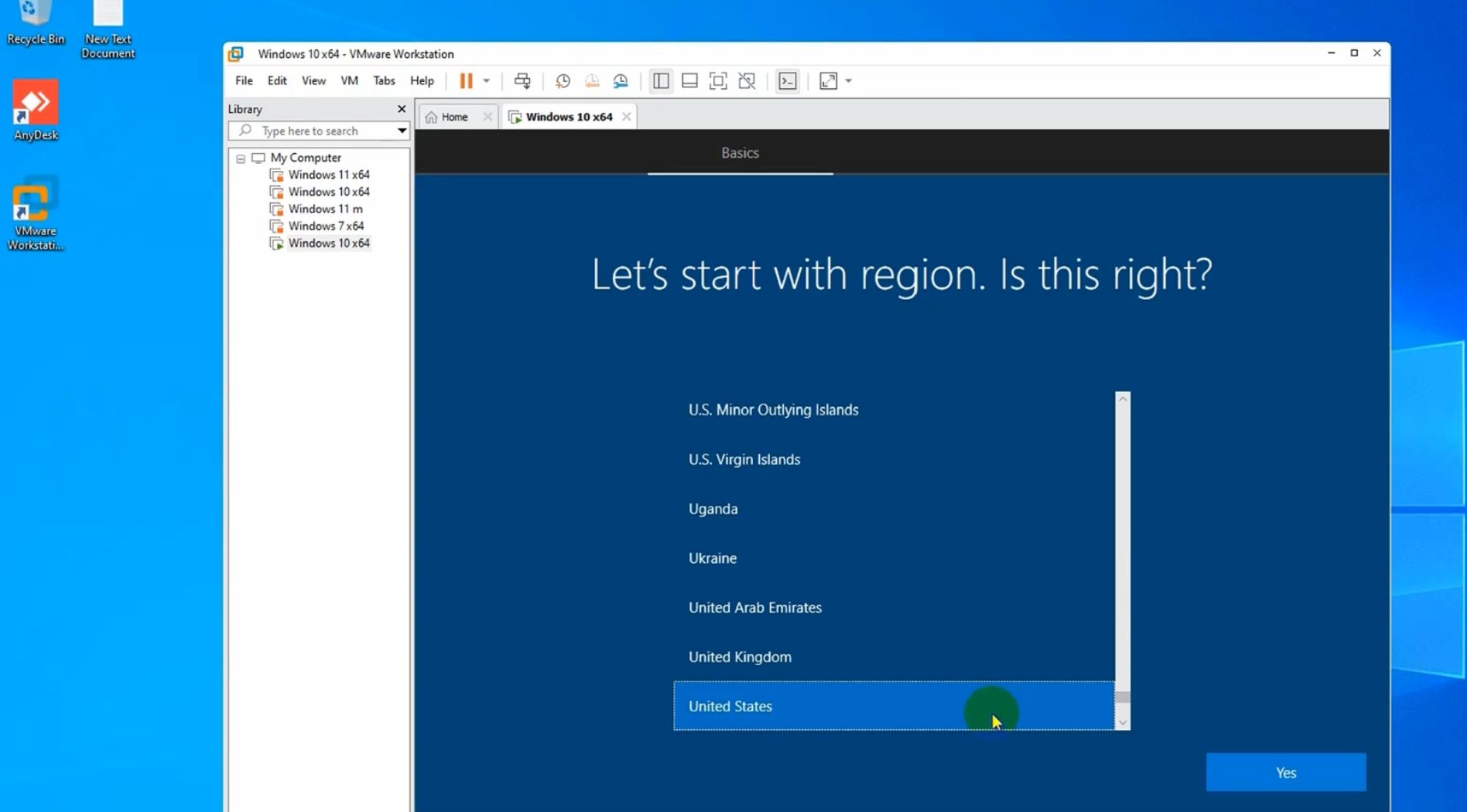Activate the Unity mode icon
1467x812 pixels.
pos(747,80)
